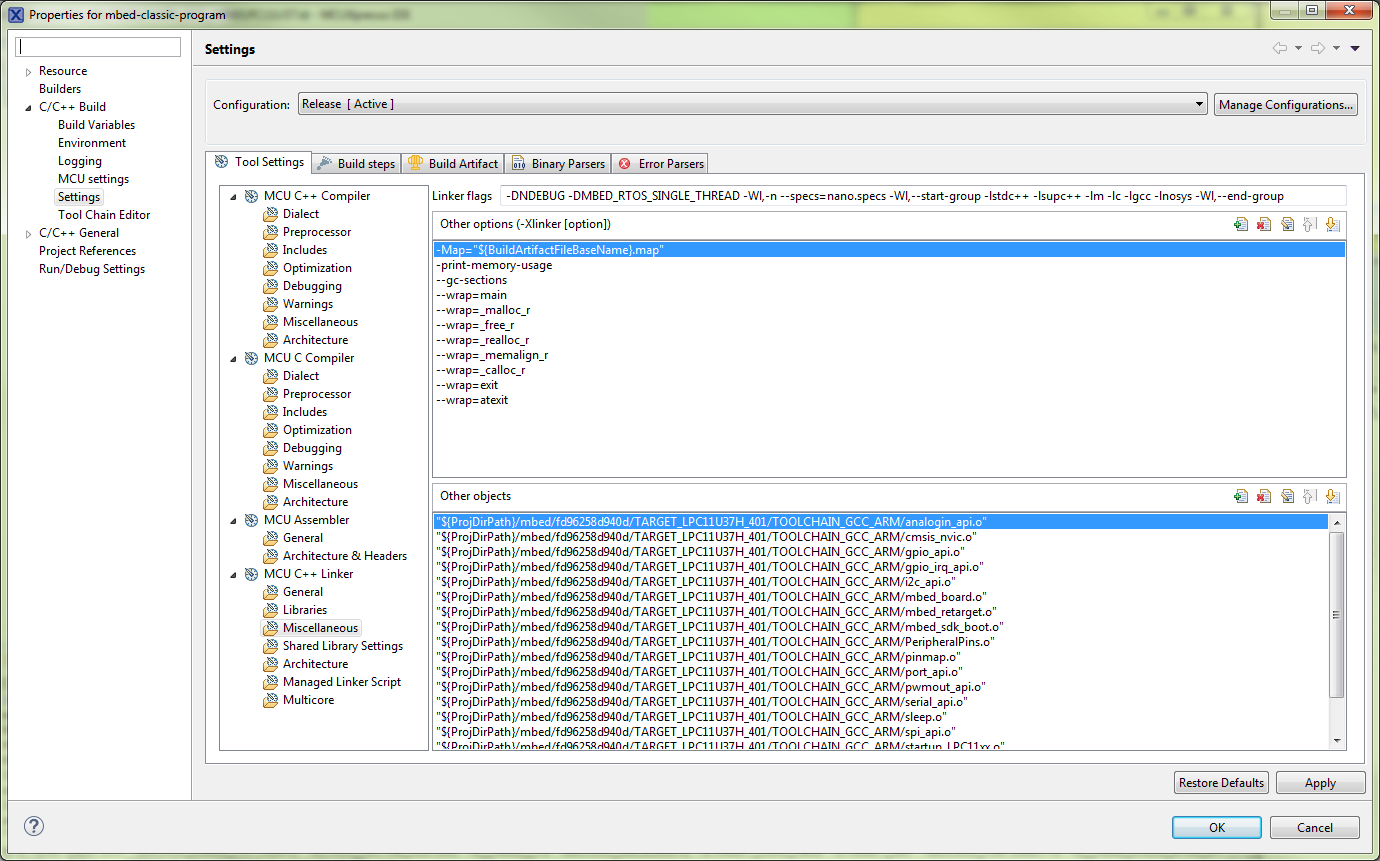Open Dialect under MCU C++ Compiler

(x=301, y=214)
